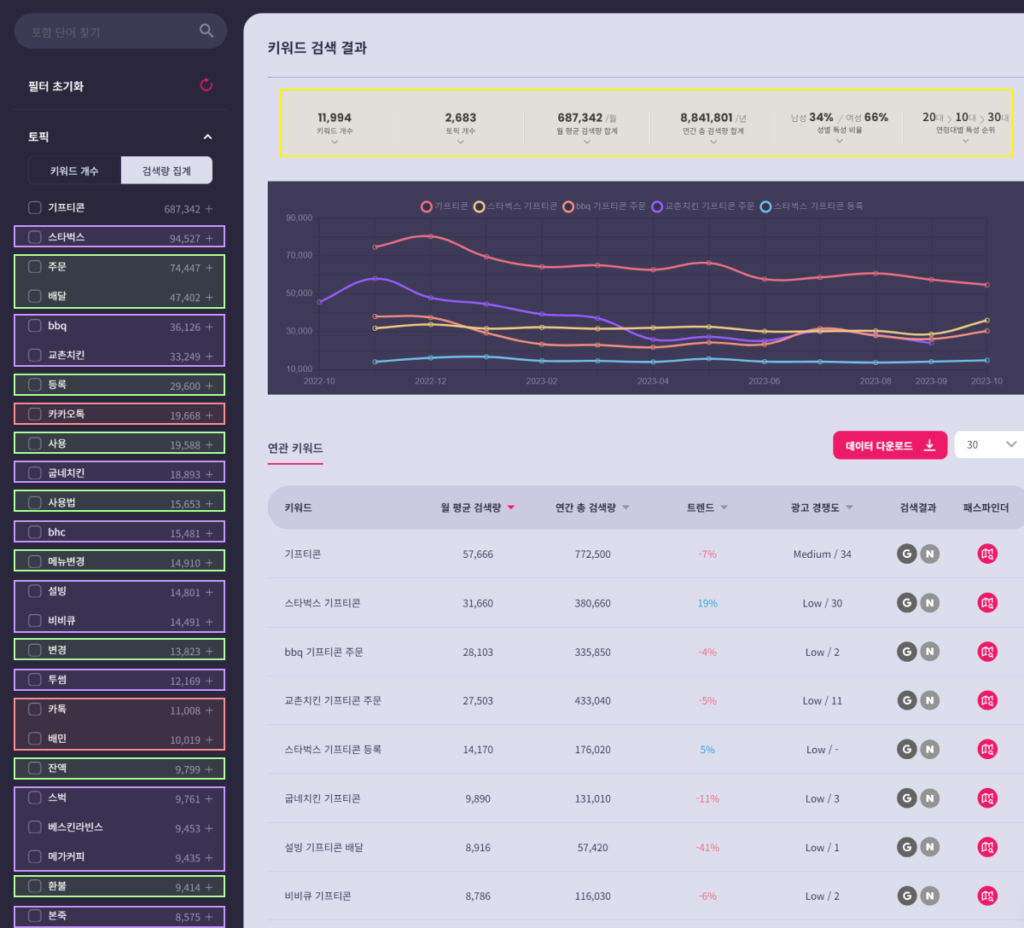Switch to 검색량 집계 tab
Screen dimensions: 1024x928
tap(167, 170)
